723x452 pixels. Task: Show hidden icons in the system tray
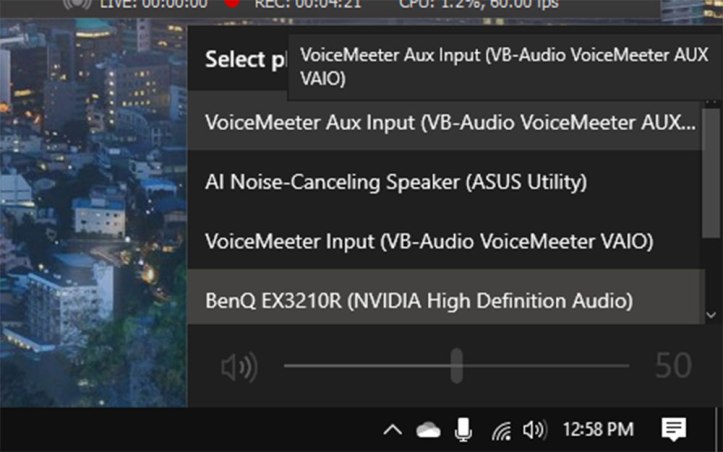(x=392, y=430)
